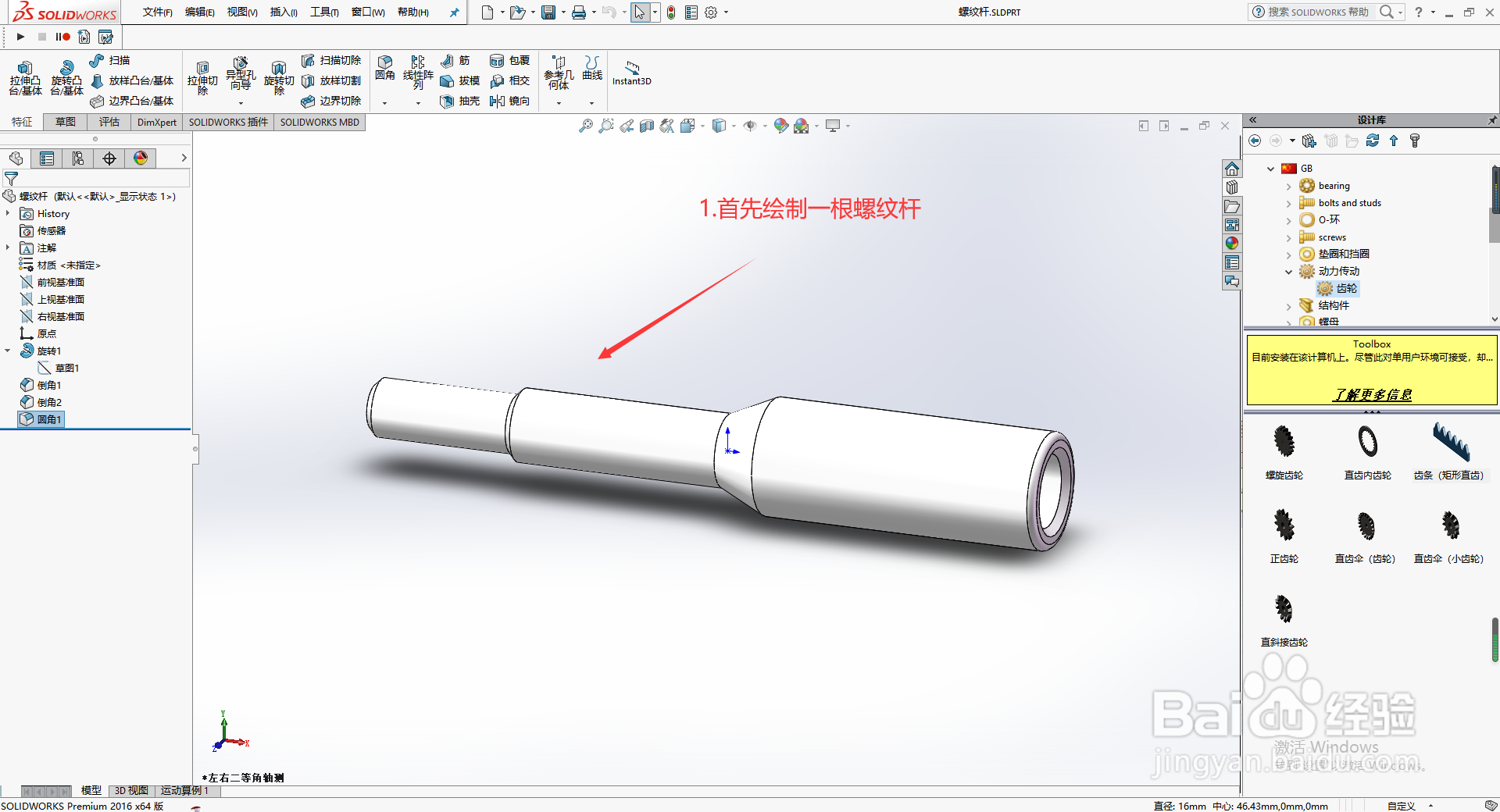1500x812 pixels.
Task: Open the Hole Wizard (异型孔向导)
Action: 241,74
